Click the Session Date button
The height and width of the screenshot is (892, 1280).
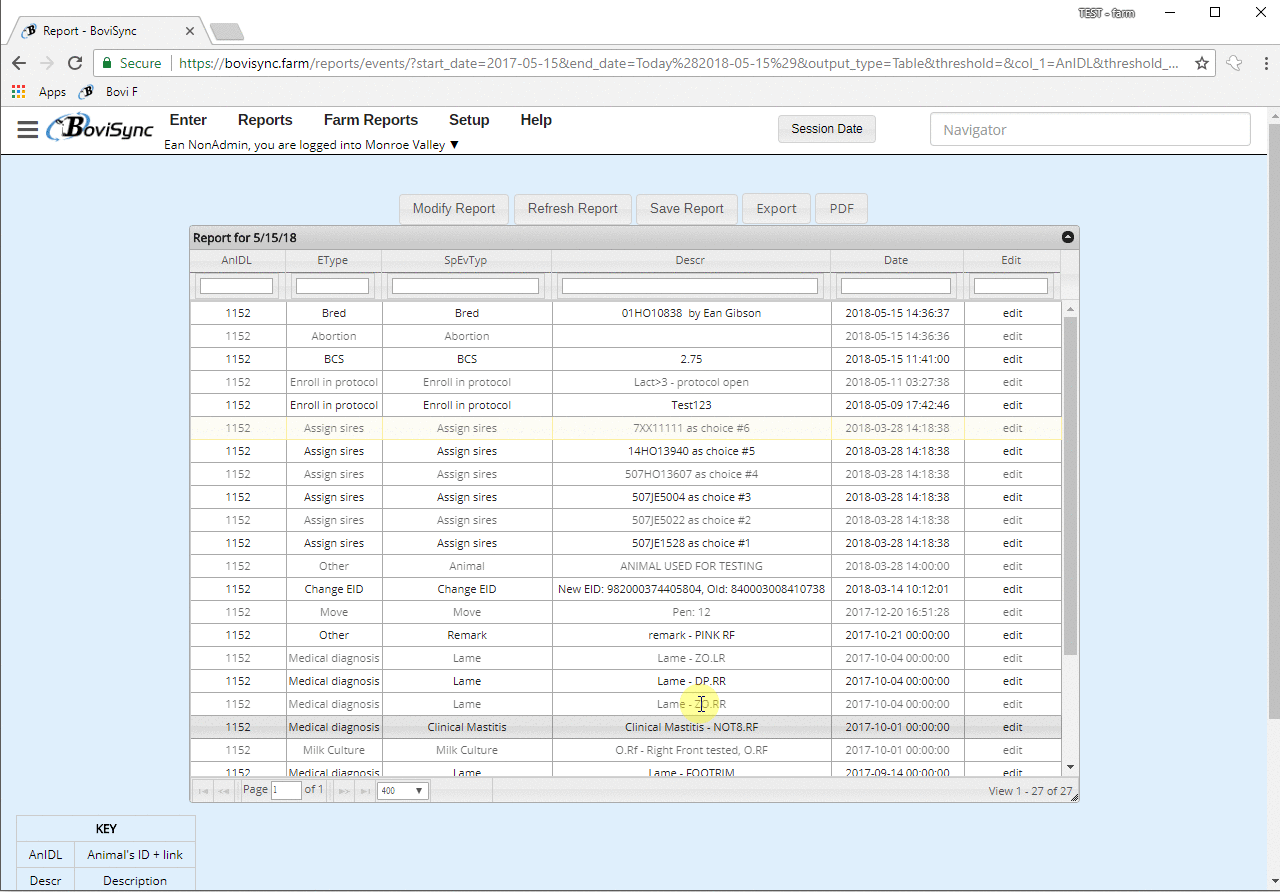(x=827, y=129)
